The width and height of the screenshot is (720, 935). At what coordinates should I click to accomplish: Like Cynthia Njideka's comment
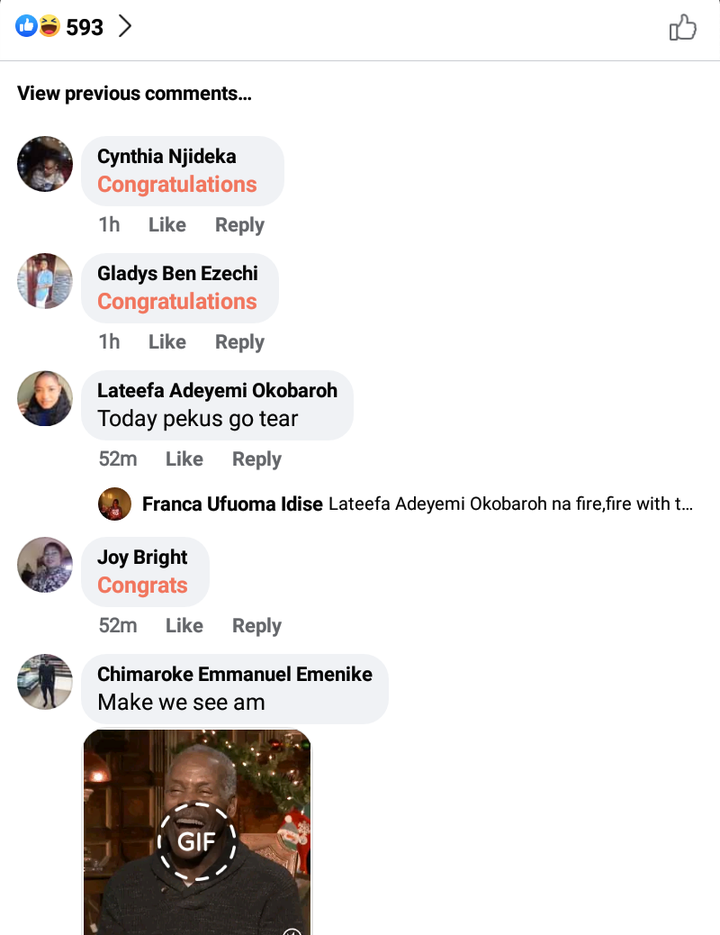click(x=167, y=225)
